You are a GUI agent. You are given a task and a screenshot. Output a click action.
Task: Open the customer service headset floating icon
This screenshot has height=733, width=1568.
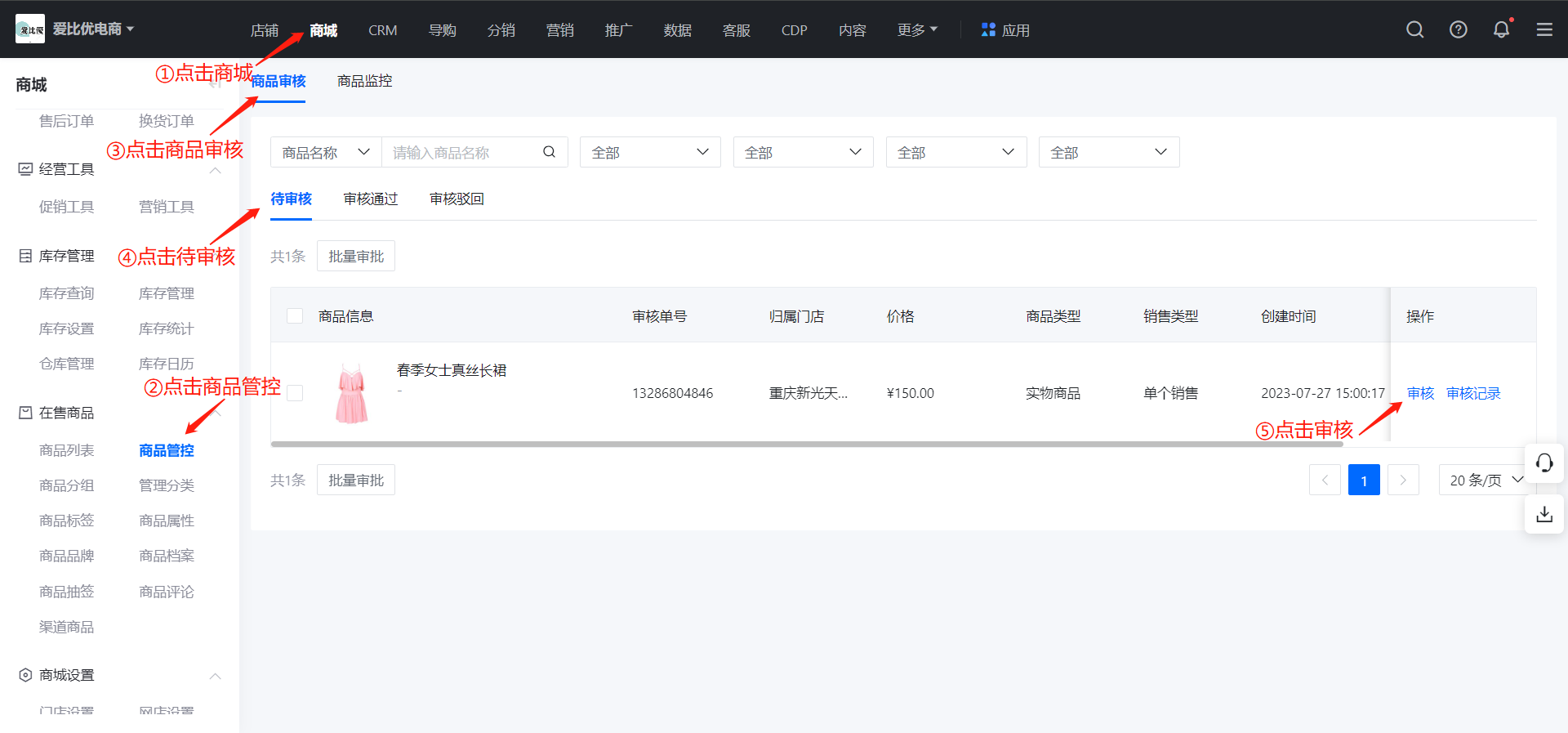click(1544, 463)
